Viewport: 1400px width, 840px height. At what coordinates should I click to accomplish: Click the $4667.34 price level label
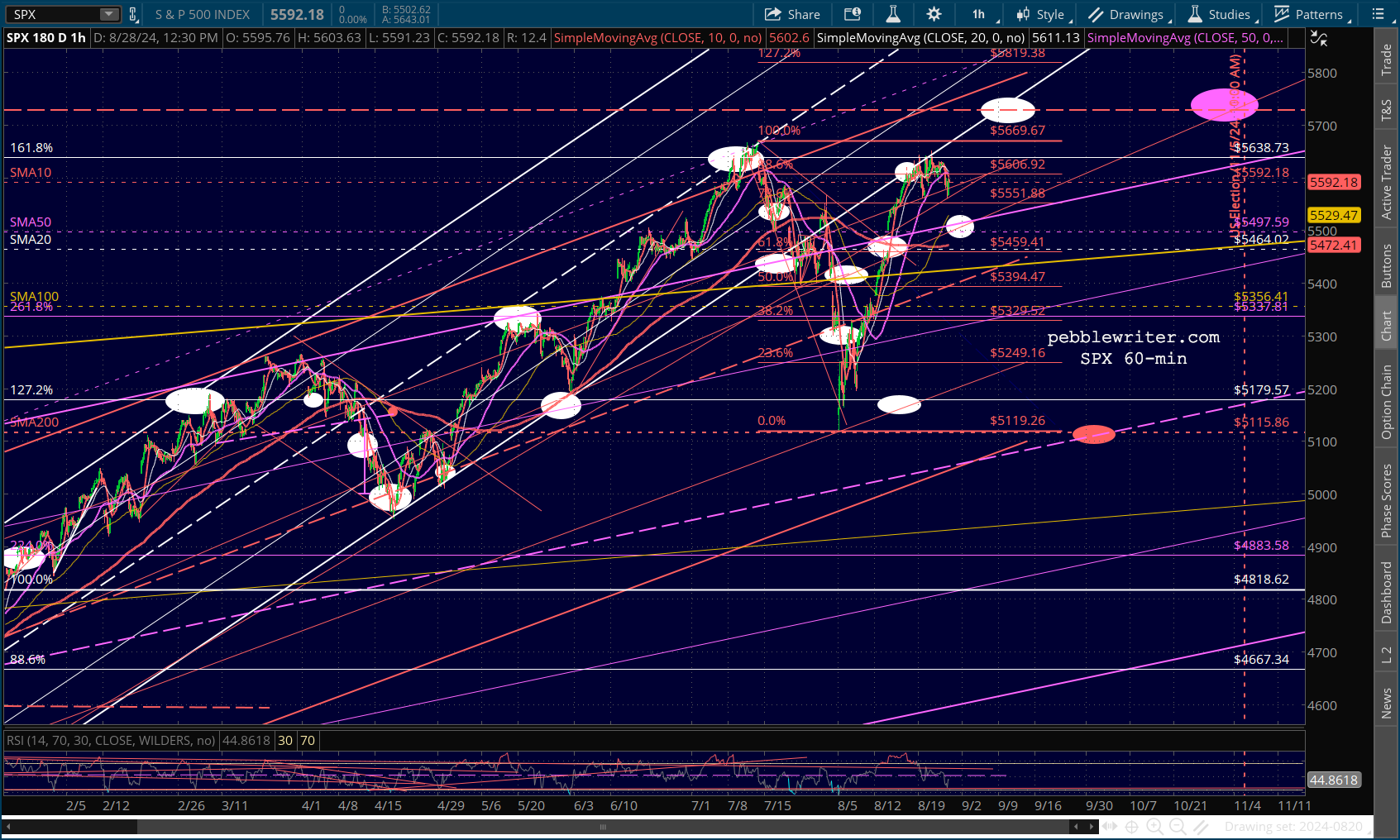click(1261, 659)
